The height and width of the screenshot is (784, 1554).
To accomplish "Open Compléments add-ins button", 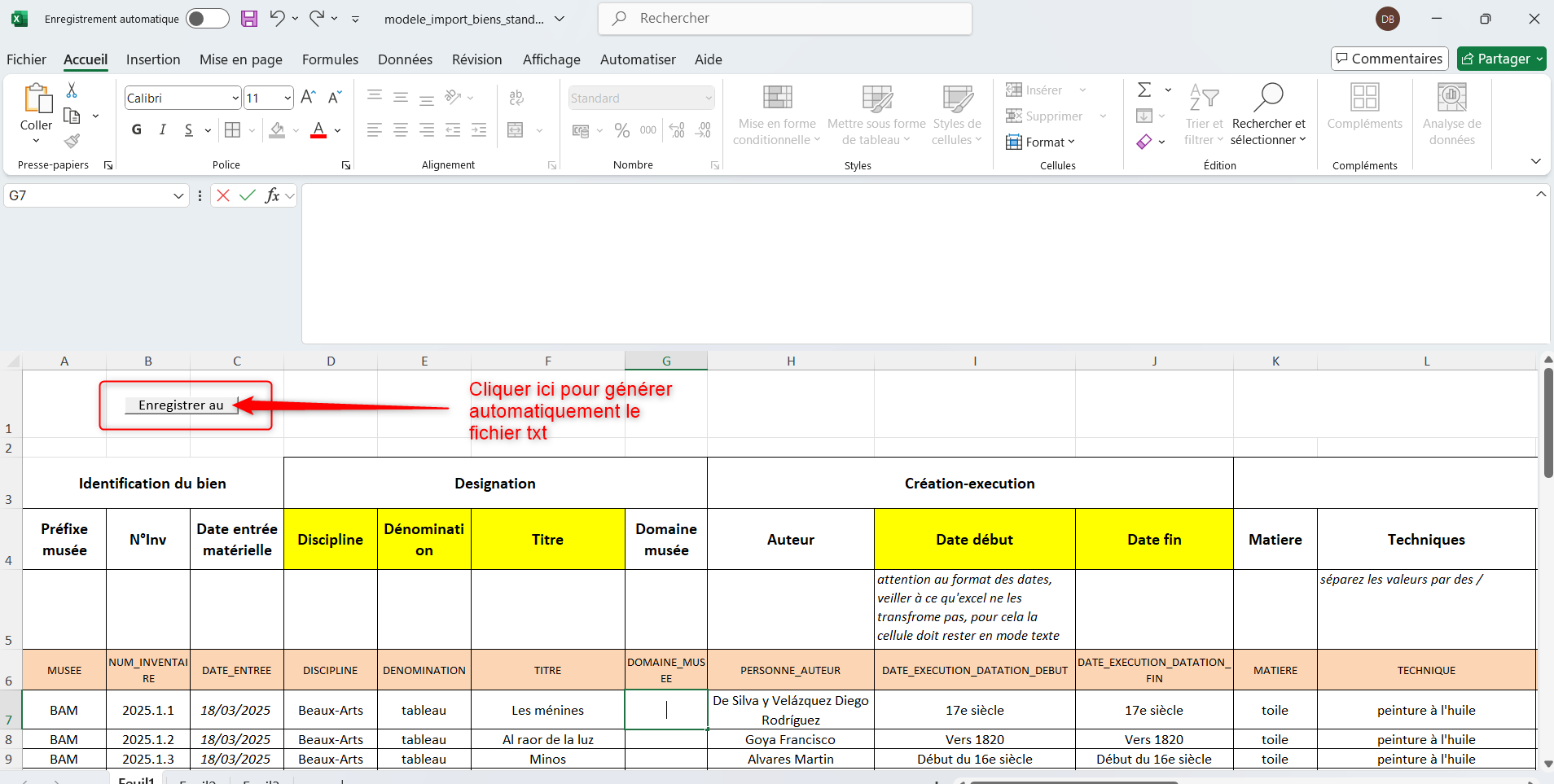I will point(1364,107).
